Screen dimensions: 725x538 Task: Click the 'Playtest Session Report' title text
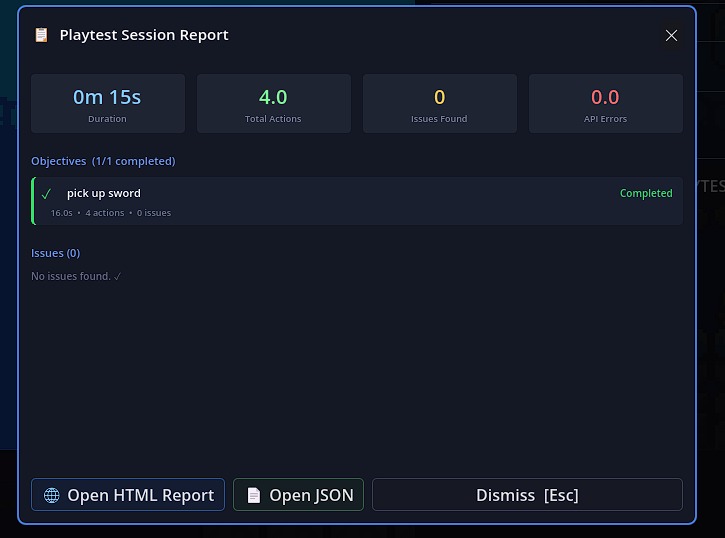[x=144, y=35]
